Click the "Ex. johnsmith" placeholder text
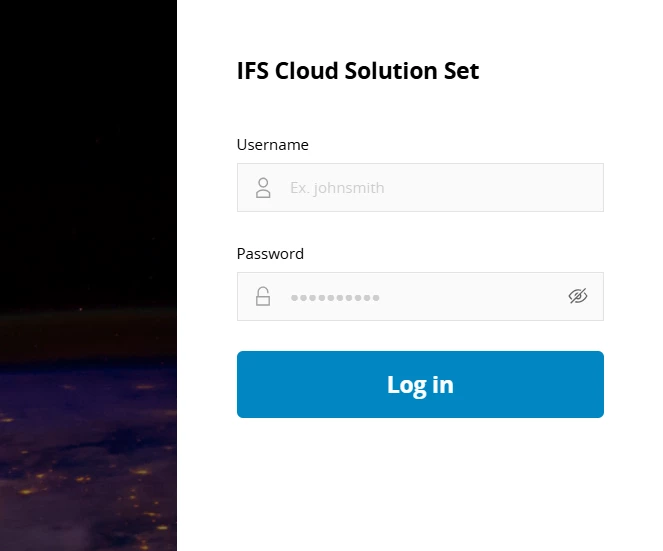This screenshot has width=663, height=551. [337, 188]
